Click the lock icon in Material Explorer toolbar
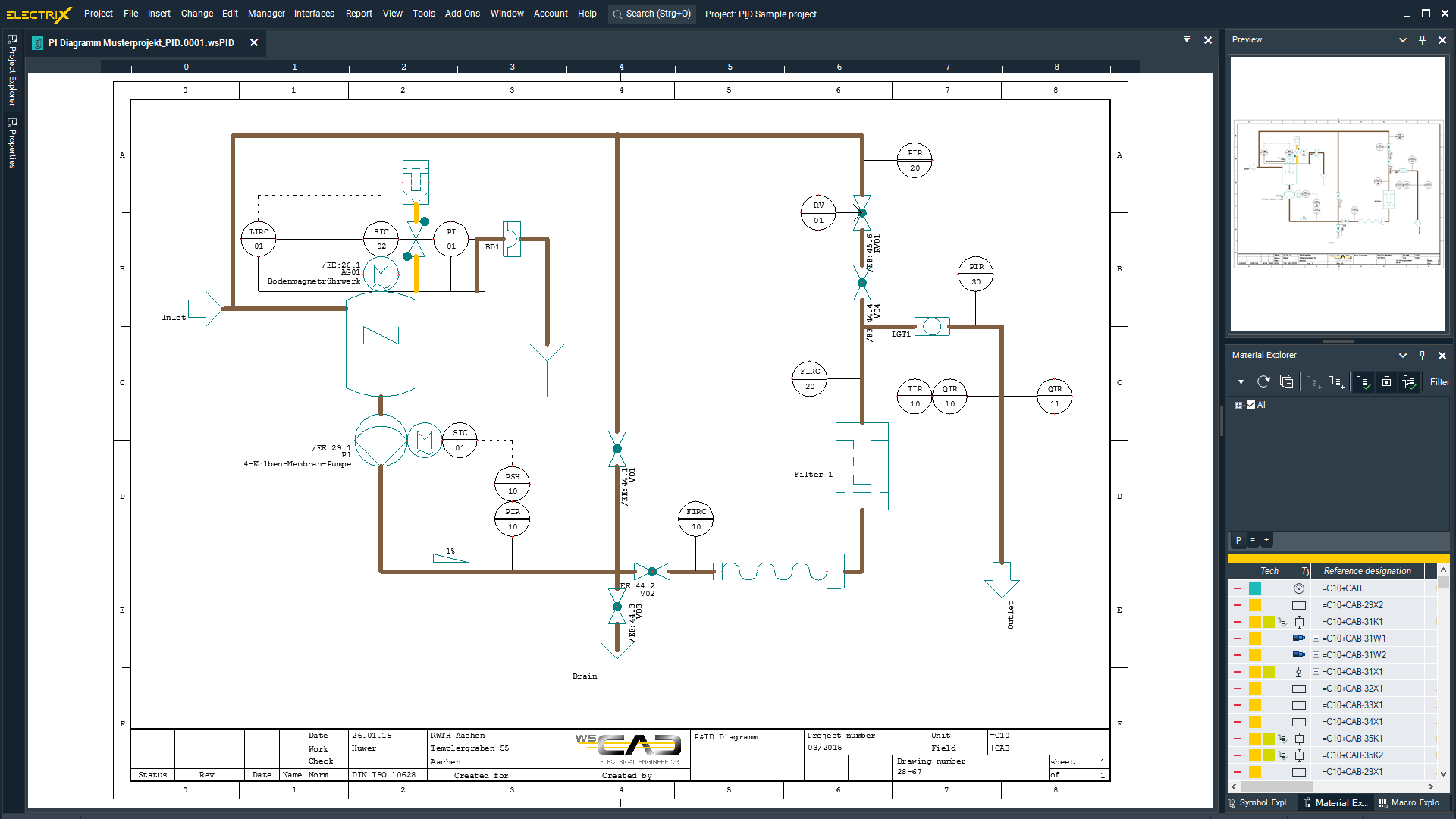Image resolution: width=1456 pixels, height=819 pixels. point(1386,382)
